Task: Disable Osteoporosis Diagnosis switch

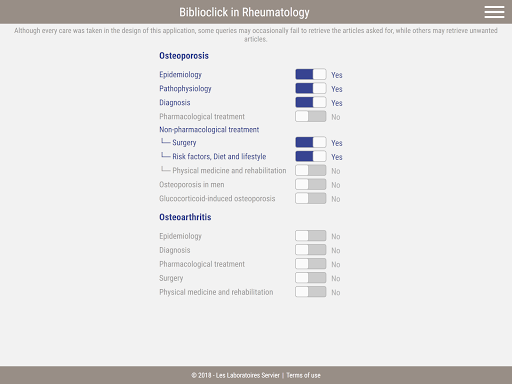Action: coord(311,102)
